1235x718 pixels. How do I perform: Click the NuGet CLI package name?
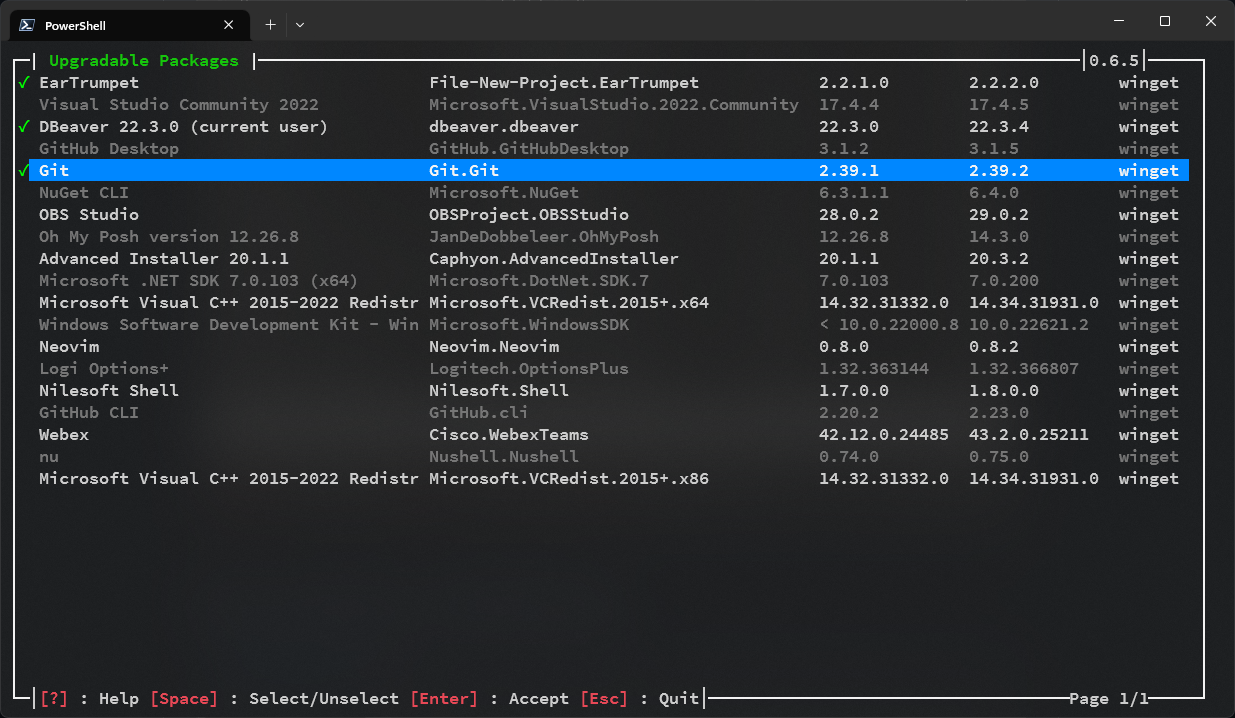tap(84, 193)
